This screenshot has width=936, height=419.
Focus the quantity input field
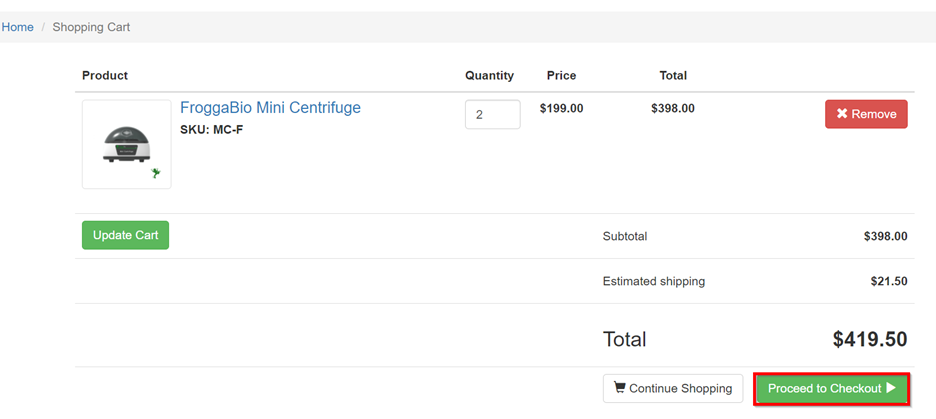pyautogui.click(x=492, y=114)
